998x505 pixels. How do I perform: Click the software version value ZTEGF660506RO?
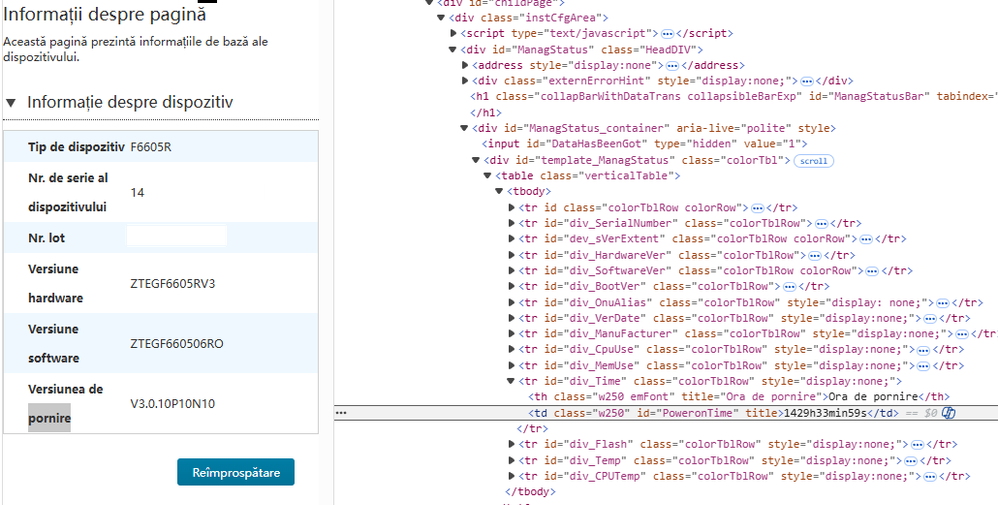pos(176,344)
